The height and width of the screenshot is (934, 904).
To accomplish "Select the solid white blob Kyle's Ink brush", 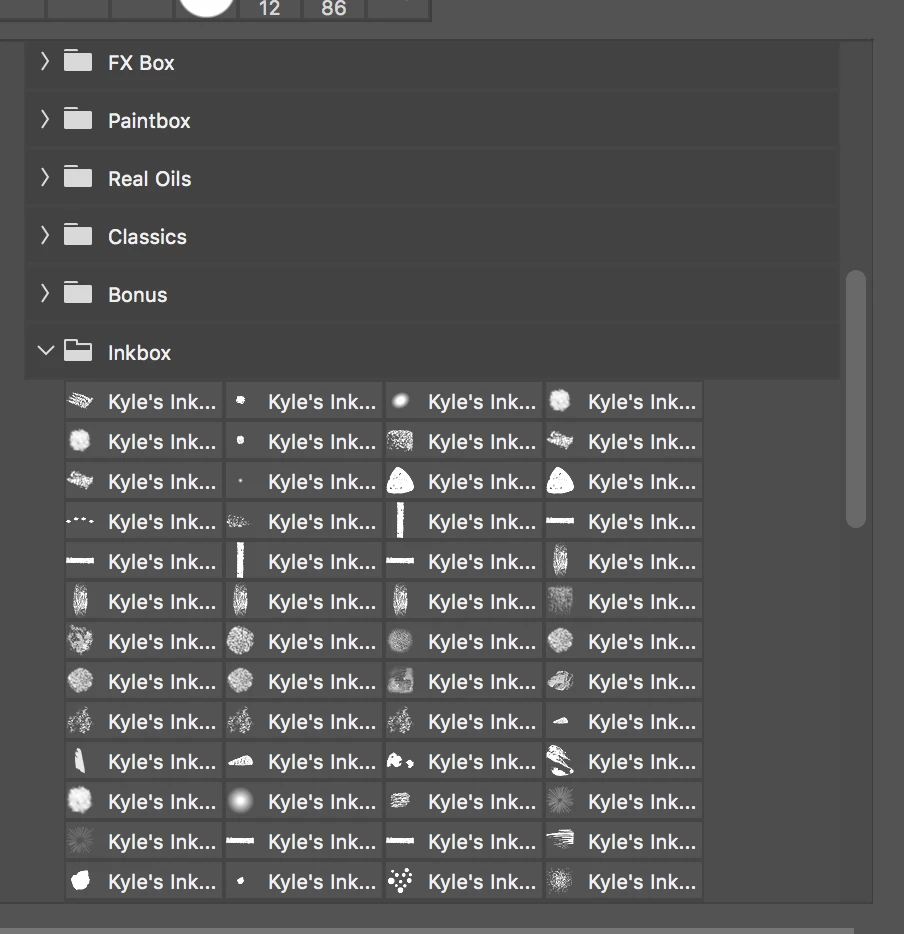I will click(x=144, y=881).
